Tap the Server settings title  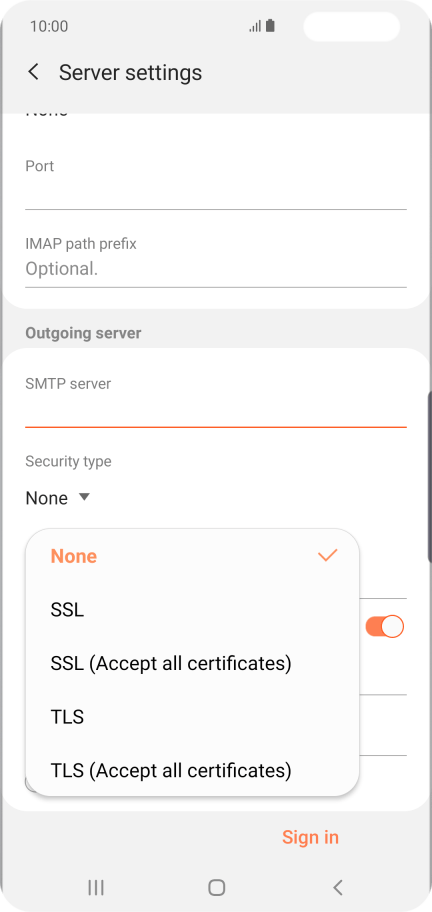point(130,73)
